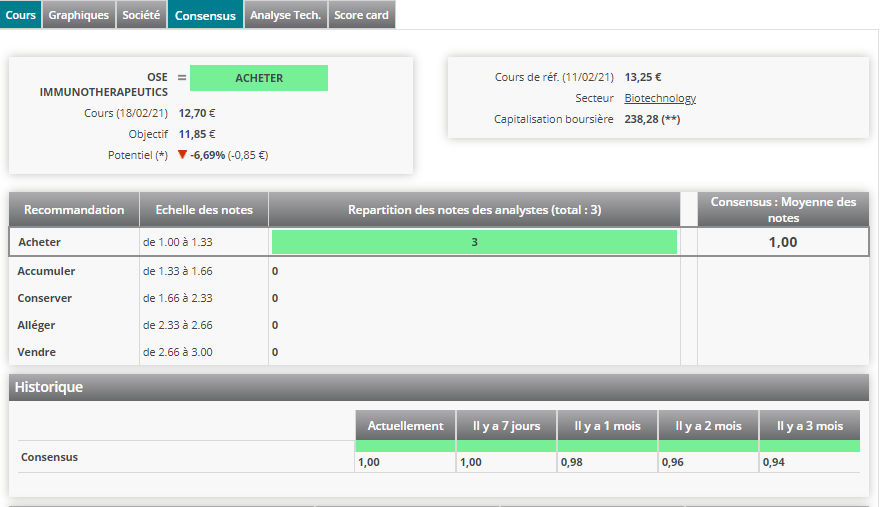Select the Accumuler row label
886x507 pixels.
pyautogui.click(x=46, y=271)
